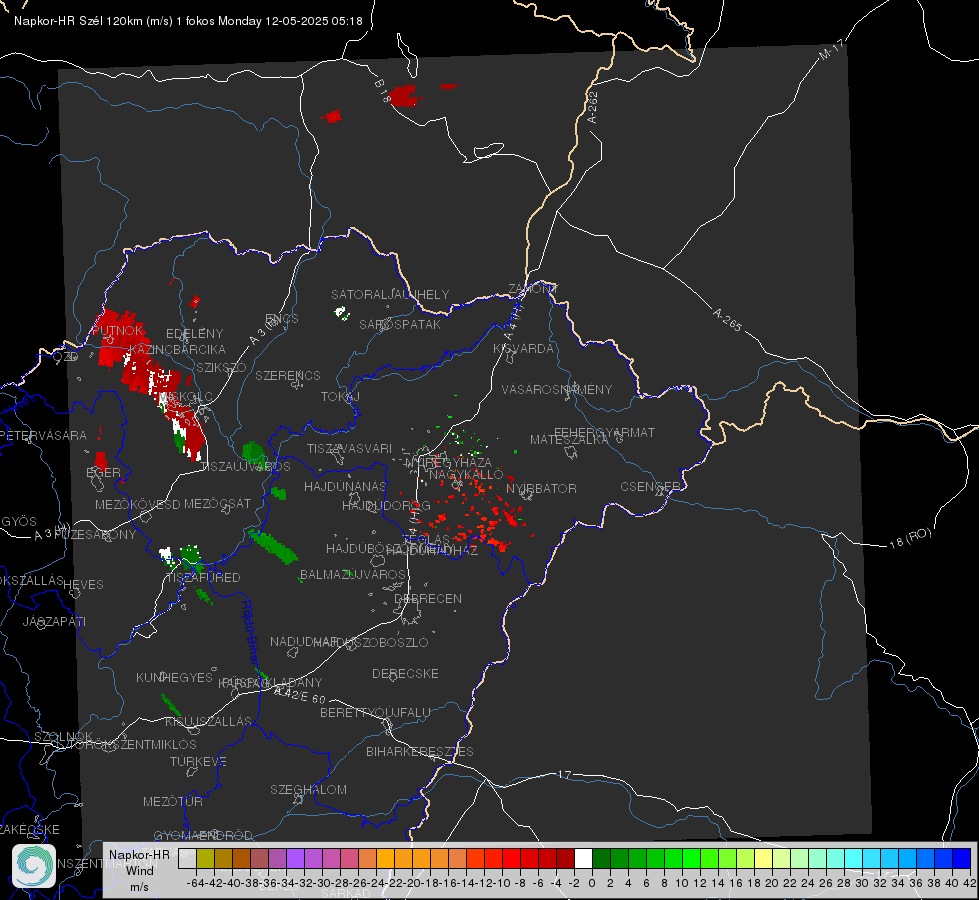
Task: Click the 18 (RO) road label
Action: [910, 539]
